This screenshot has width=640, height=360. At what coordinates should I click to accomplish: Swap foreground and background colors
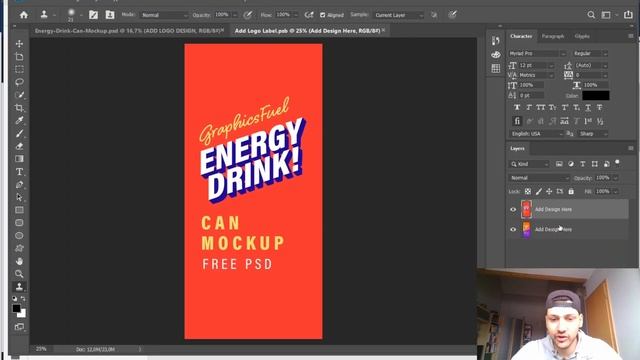[x=23, y=299]
